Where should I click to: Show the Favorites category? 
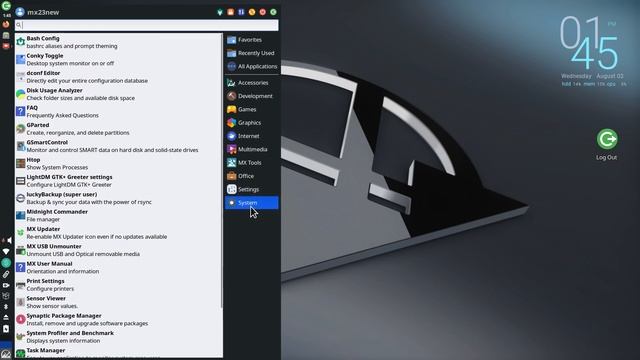coord(251,40)
